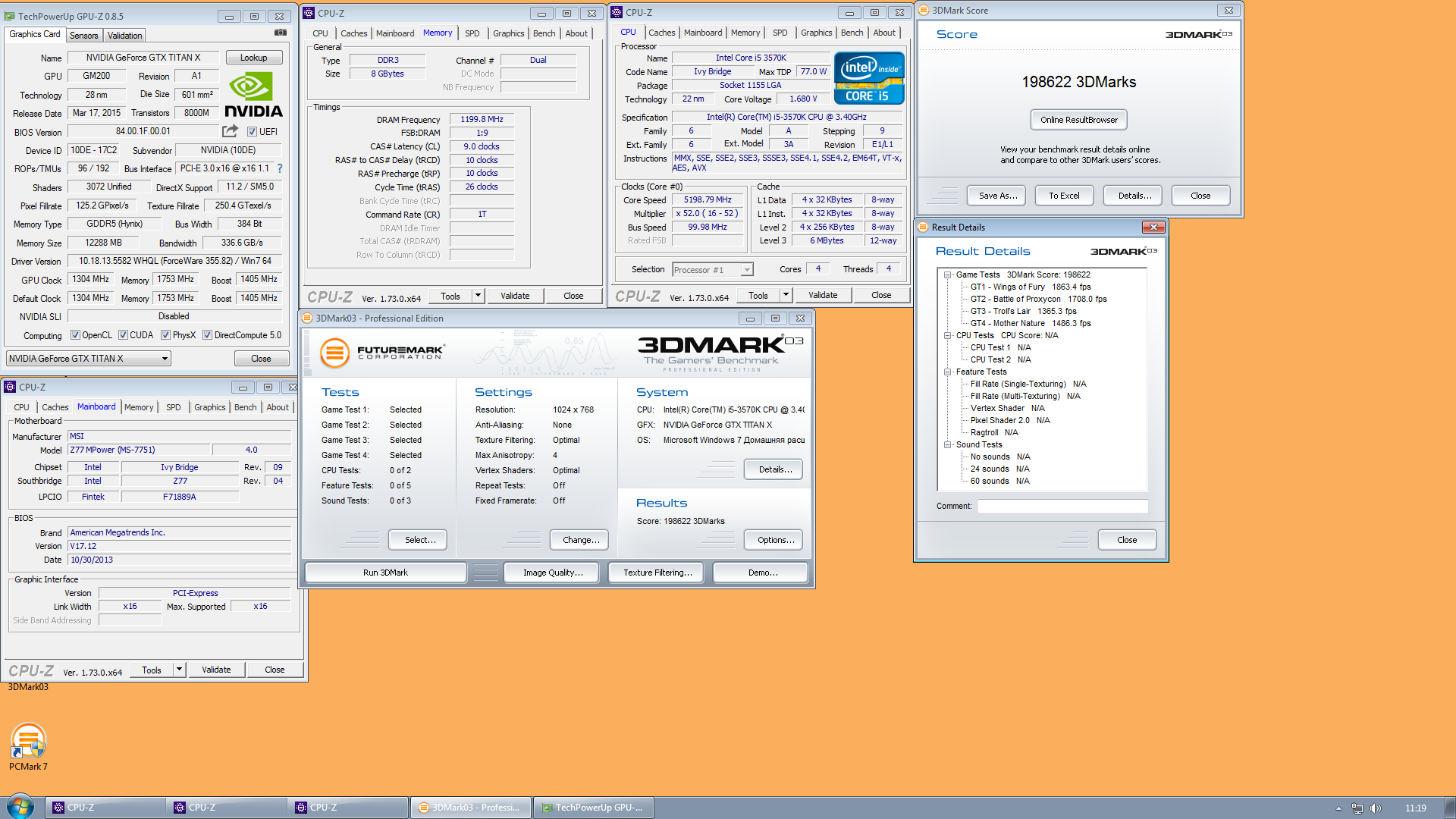Click the CPU-Z Memory window title icon
The image size is (1456, 819).
[x=309, y=13]
